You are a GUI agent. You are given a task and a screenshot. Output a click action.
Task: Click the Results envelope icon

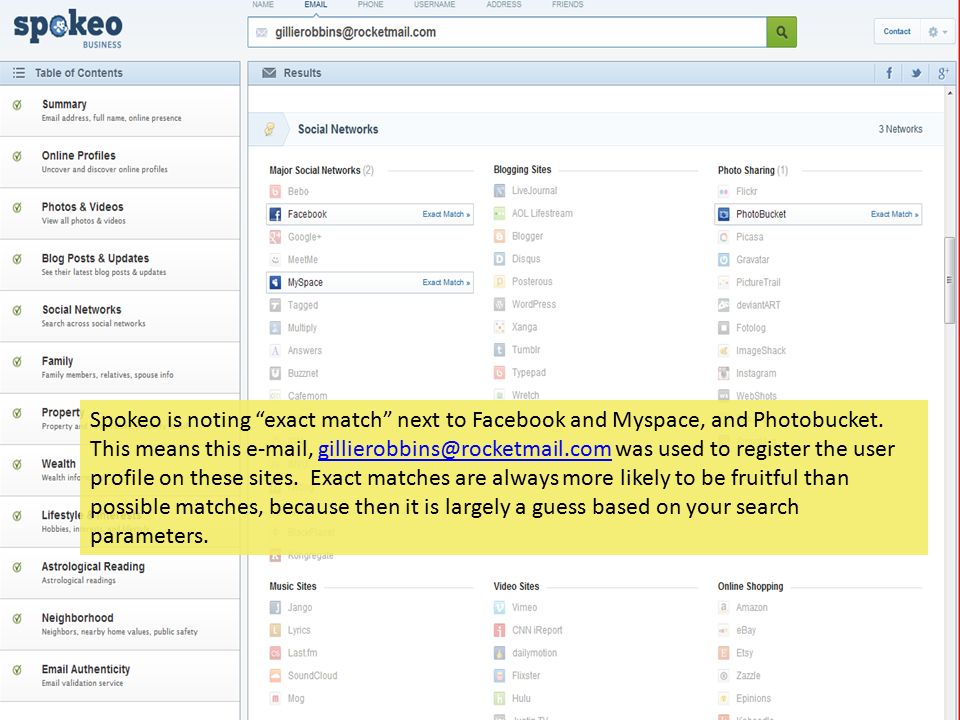[x=269, y=73]
